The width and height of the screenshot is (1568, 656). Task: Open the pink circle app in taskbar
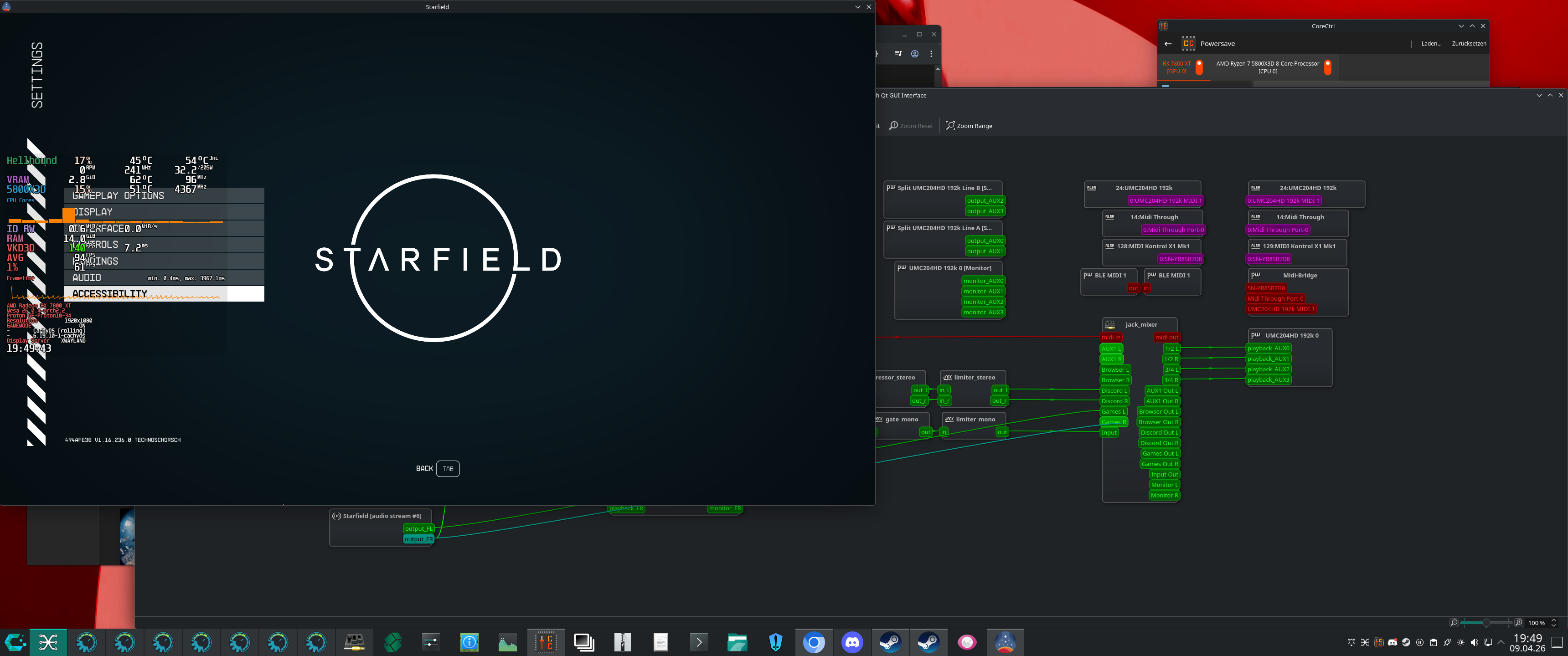(x=967, y=642)
